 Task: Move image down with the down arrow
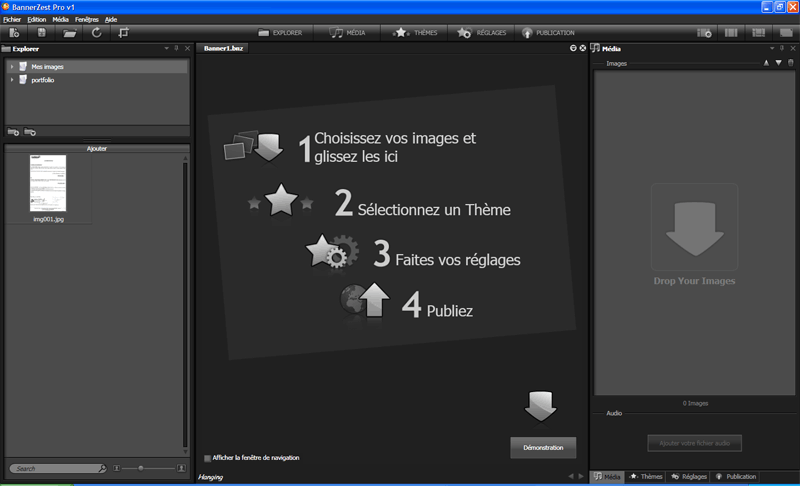778,63
